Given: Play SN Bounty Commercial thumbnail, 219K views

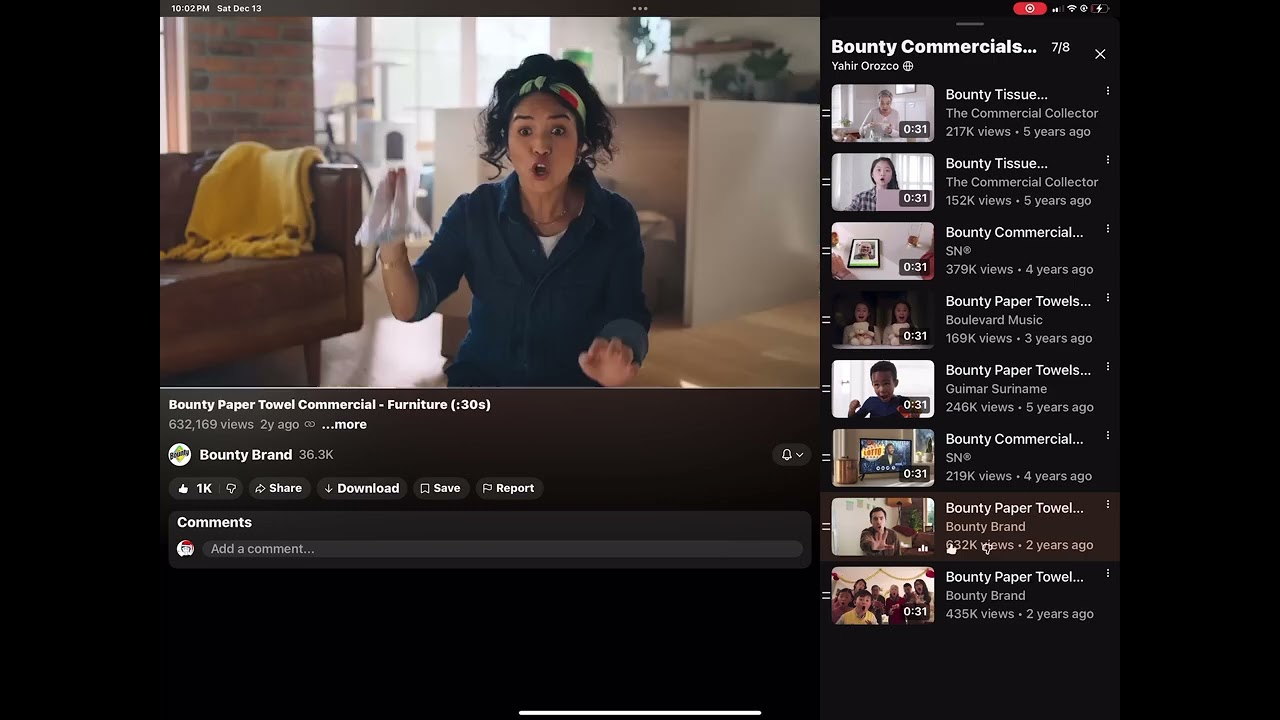Looking at the screenshot, I should pyautogui.click(x=883, y=458).
